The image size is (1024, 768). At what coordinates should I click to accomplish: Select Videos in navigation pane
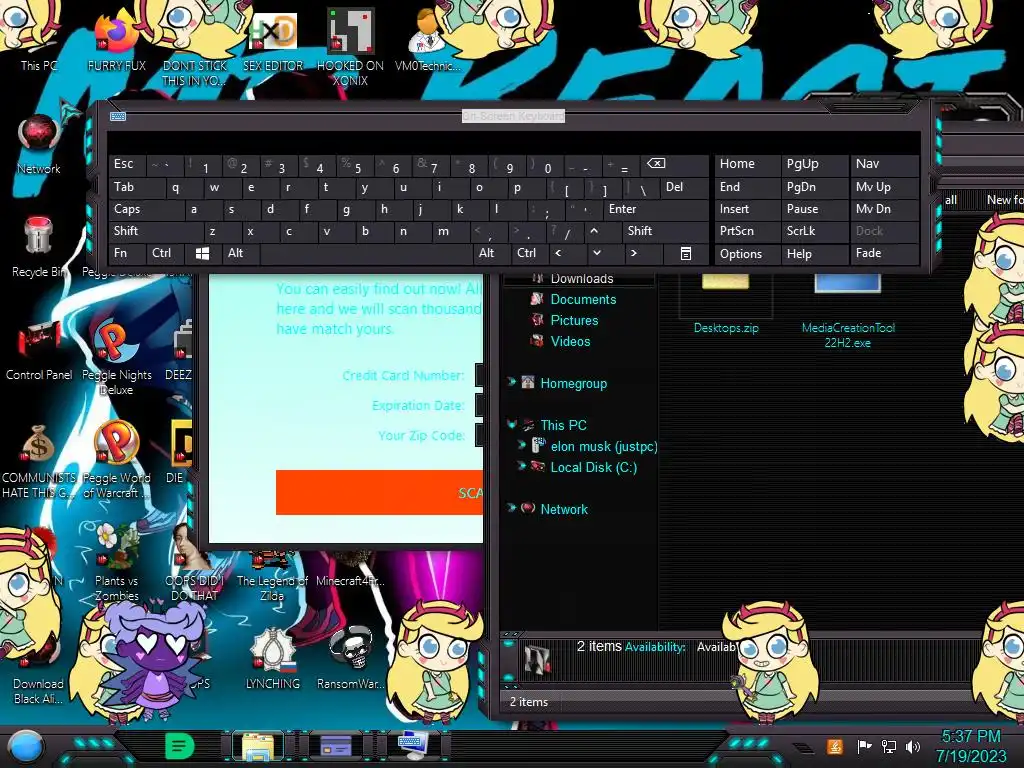(x=570, y=341)
